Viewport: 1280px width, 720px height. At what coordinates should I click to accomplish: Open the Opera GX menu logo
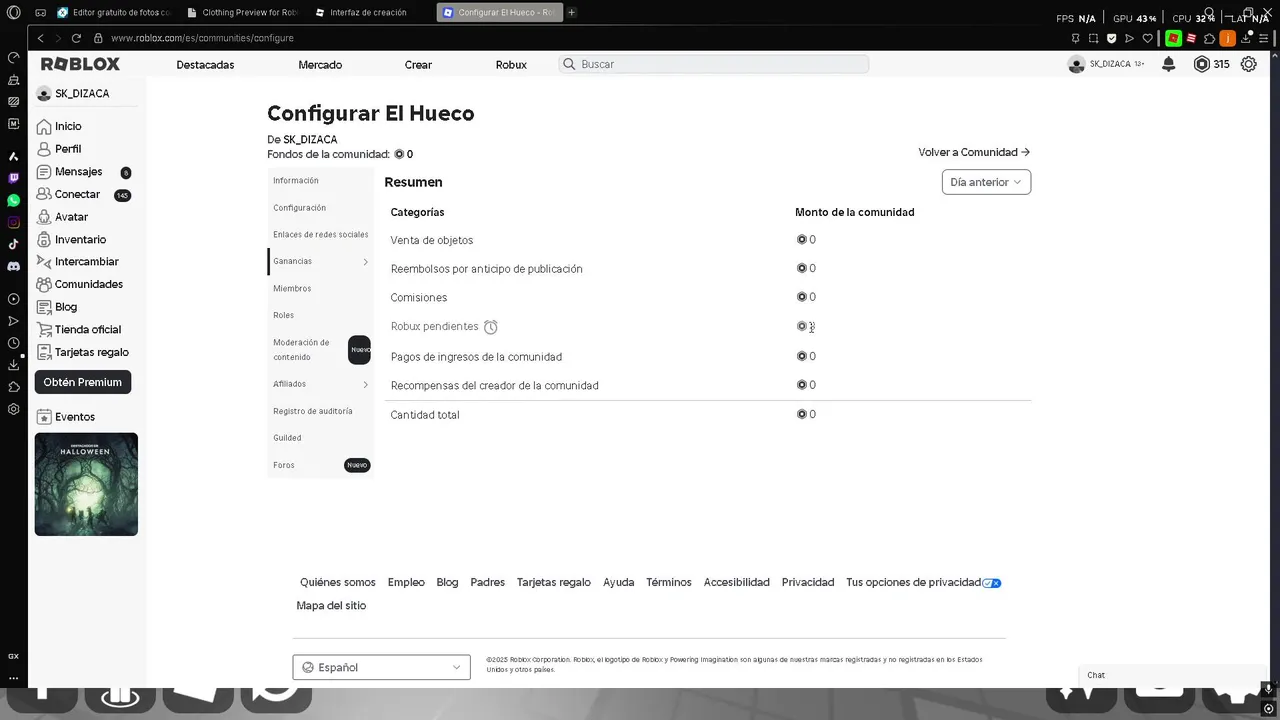tap(13, 12)
